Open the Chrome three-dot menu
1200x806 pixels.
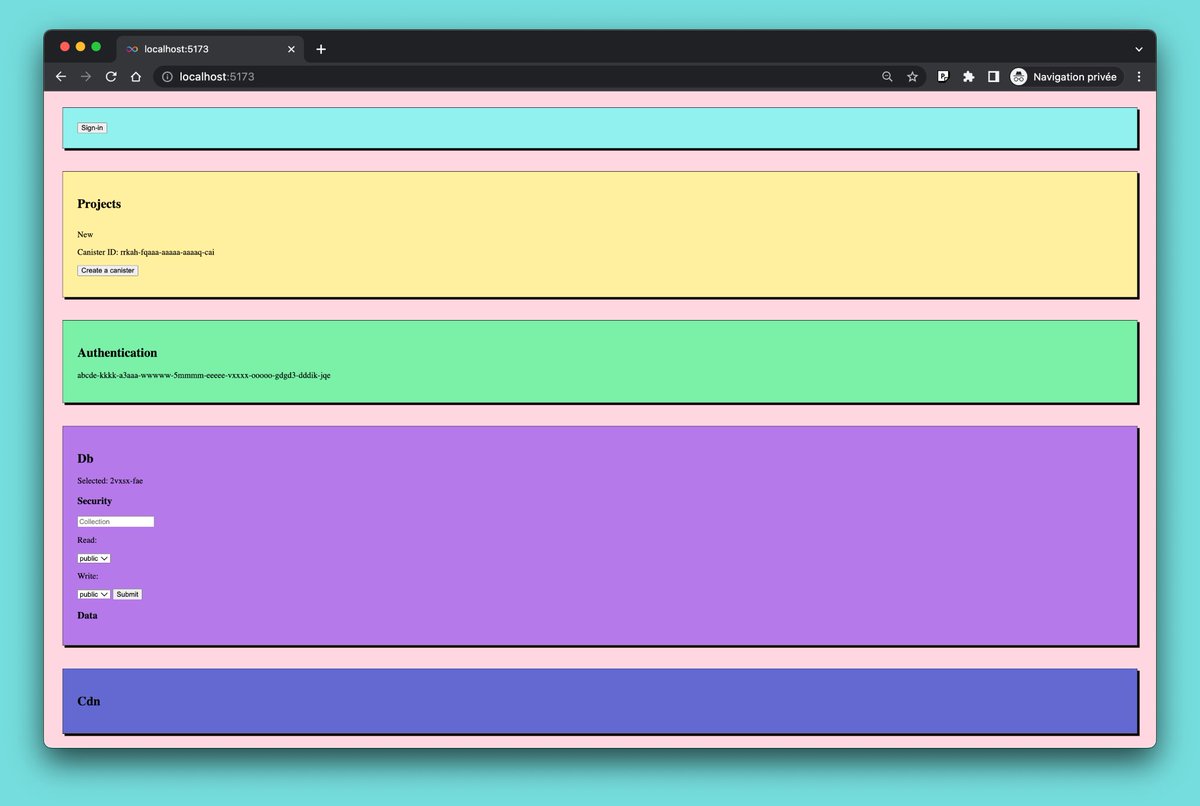[1138, 76]
